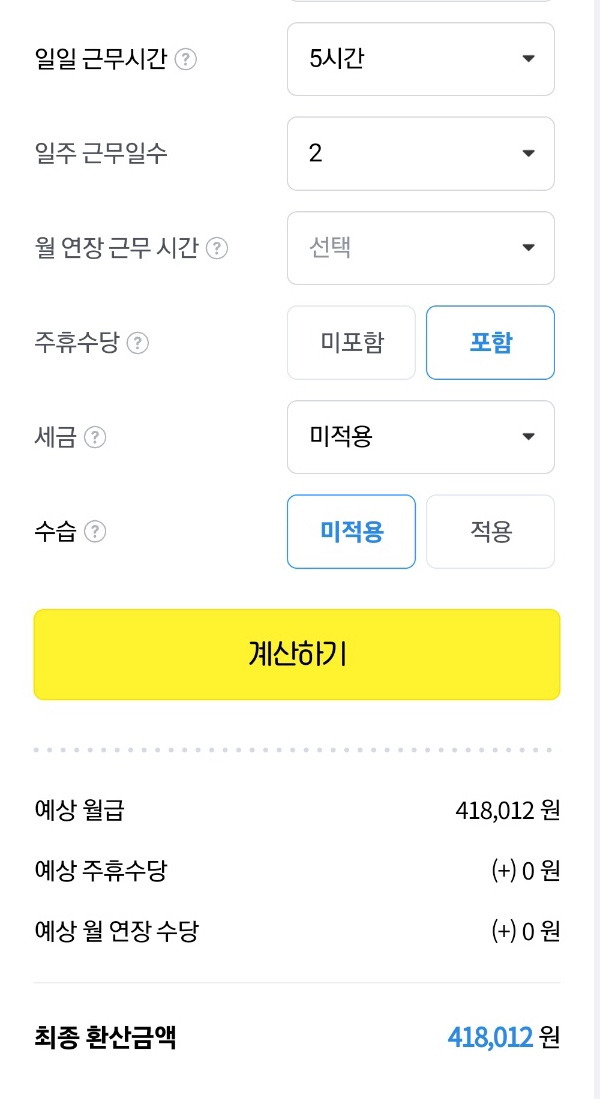Click the 예상 주휴수당 result row

pos(297,871)
